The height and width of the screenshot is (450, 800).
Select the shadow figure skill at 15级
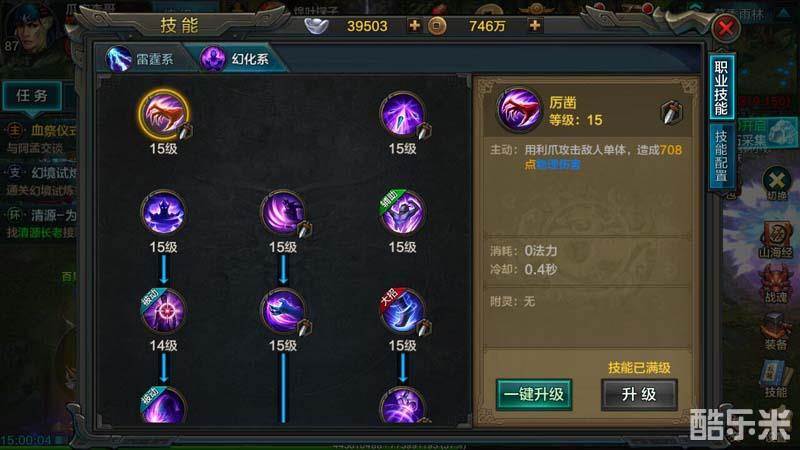(x=163, y=212)
